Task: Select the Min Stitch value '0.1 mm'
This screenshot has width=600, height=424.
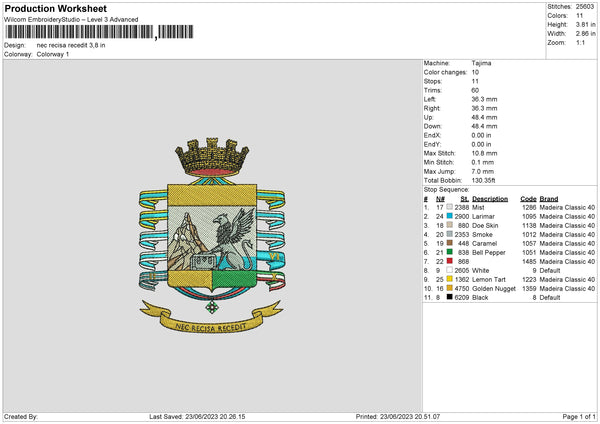Action: click(x=483, y=162)
